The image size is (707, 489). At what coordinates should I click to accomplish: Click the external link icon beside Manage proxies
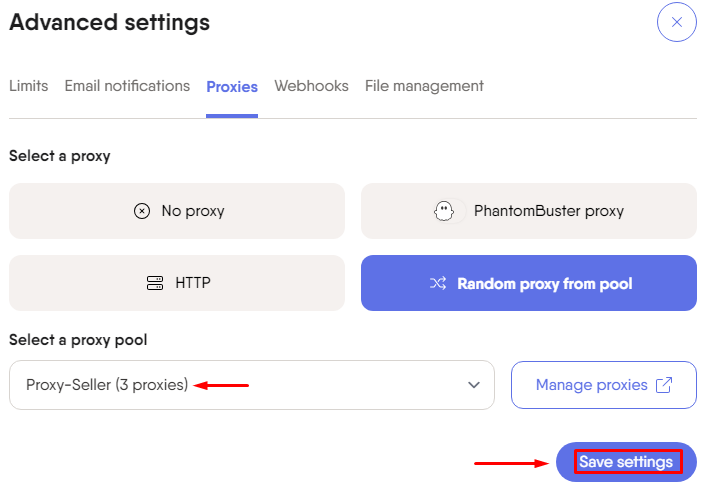point(663,385)
